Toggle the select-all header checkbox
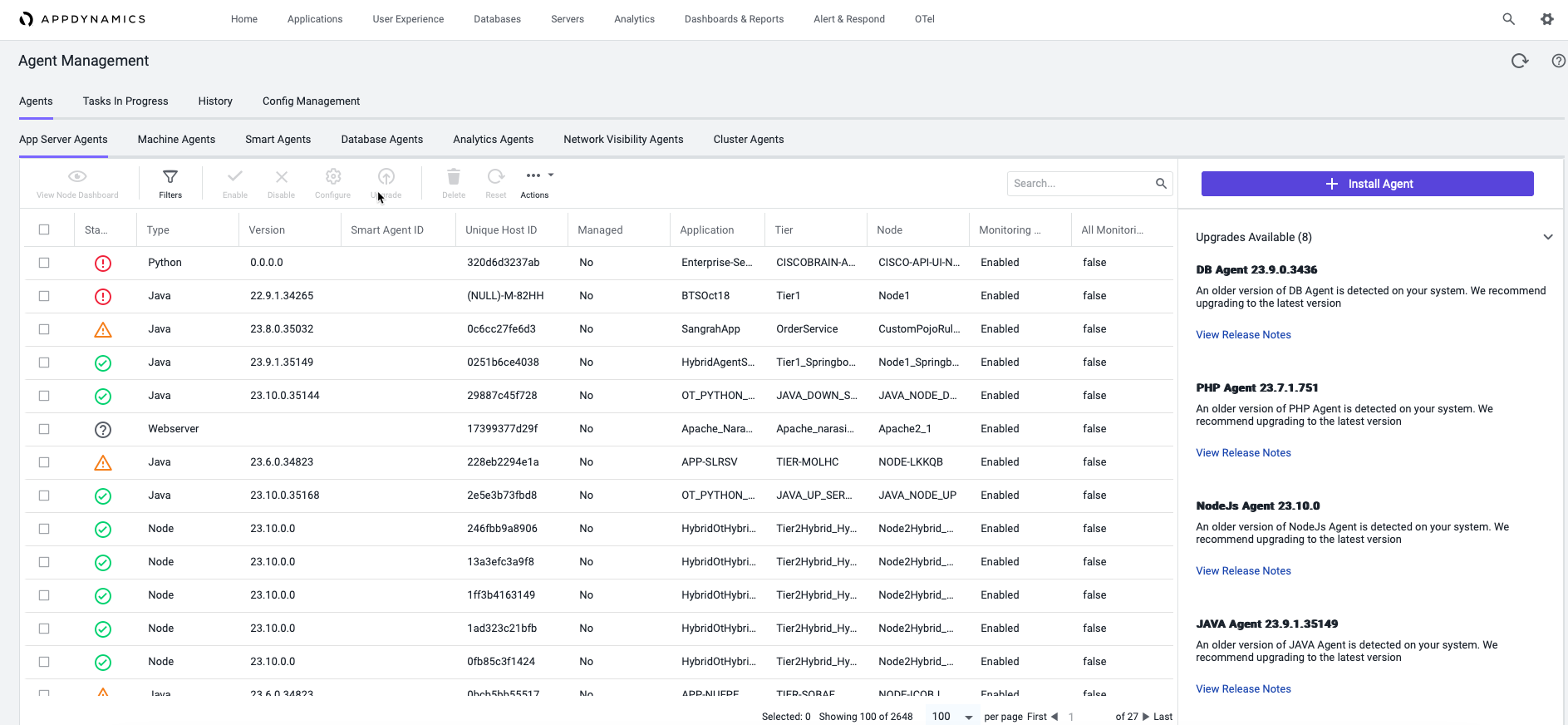This screenshot has height=725, width=1568. [44, 229]
